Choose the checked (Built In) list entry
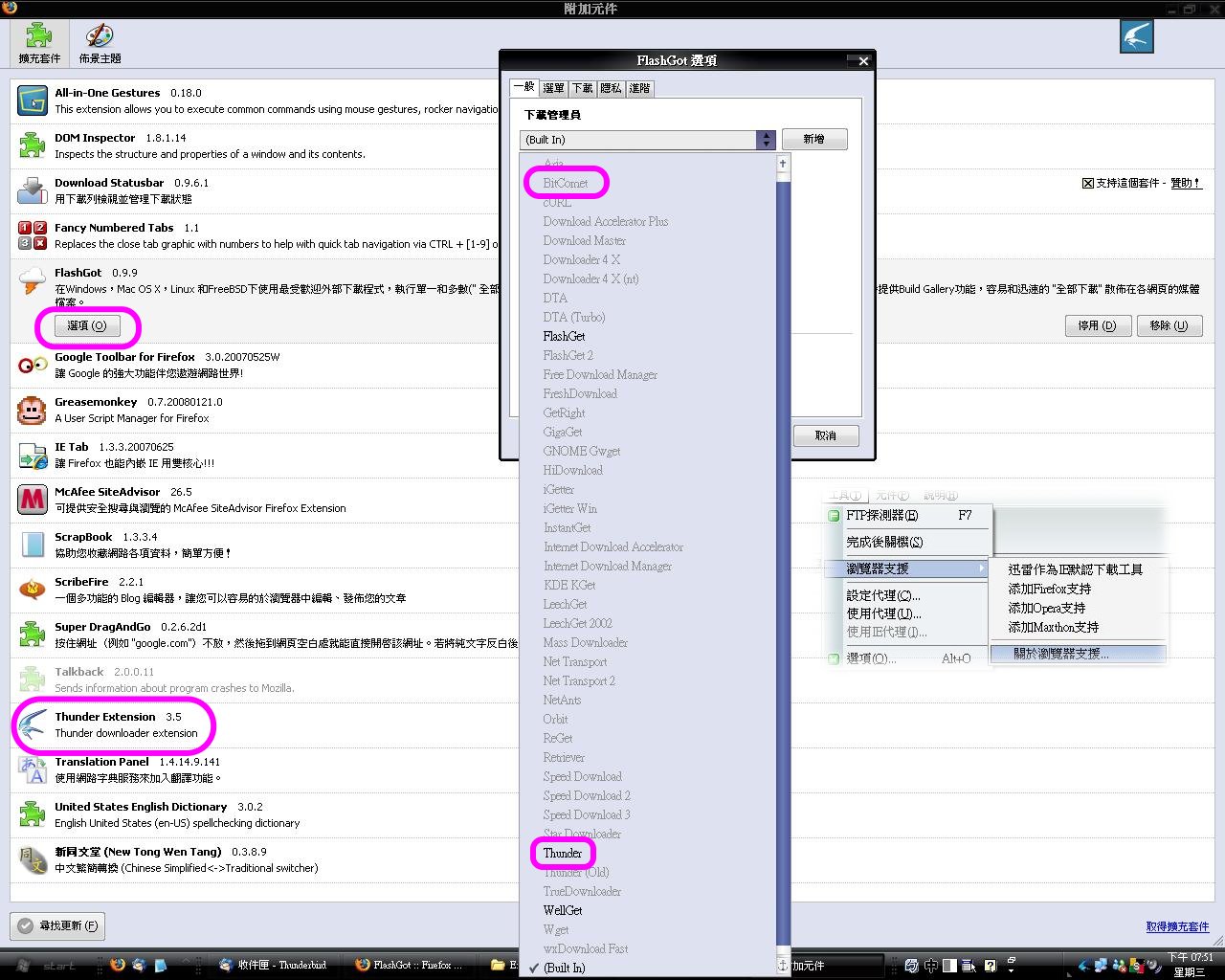This screenshot has height=980, width=1225. tap(565, 968)
